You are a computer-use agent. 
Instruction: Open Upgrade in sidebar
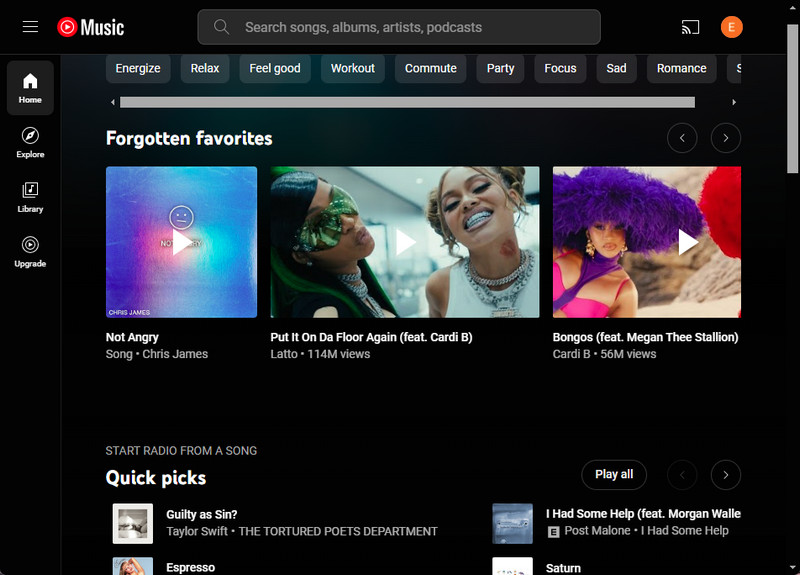(30, 252)
